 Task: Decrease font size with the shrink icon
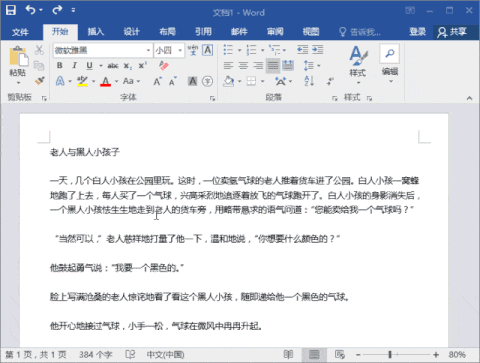pos(172,81)
